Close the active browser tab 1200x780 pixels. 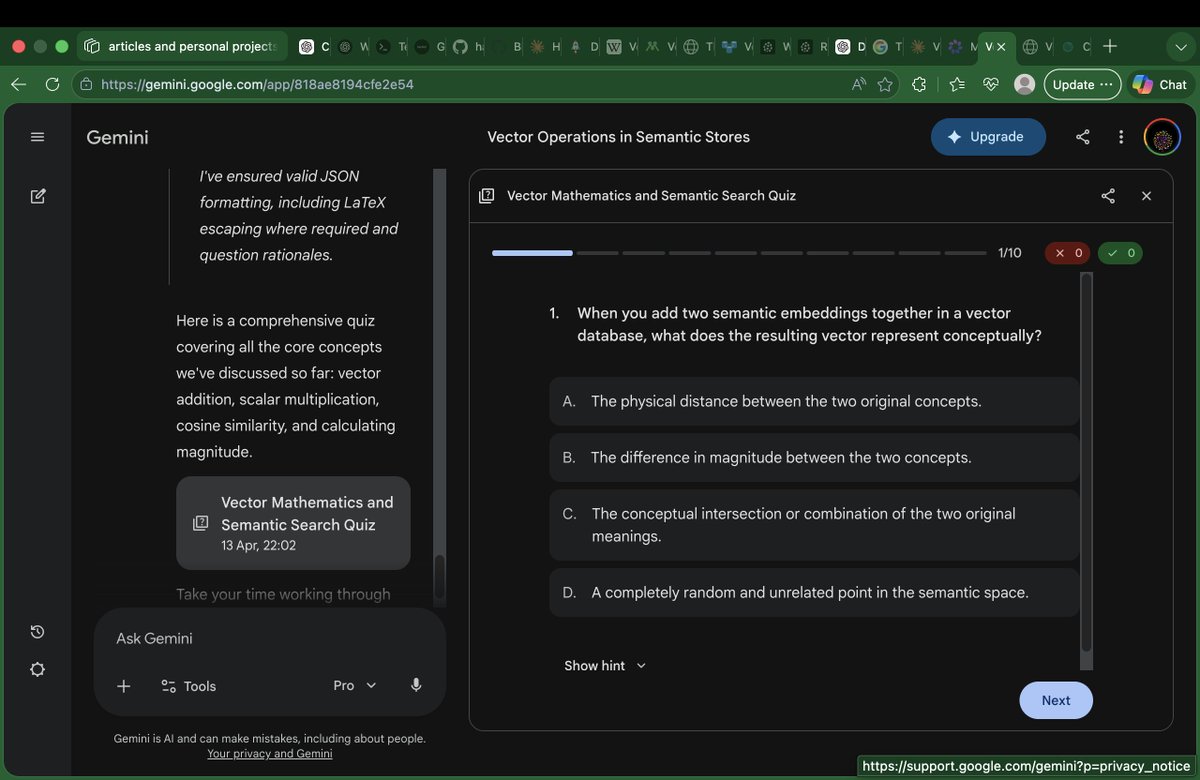tap(1001, 47)
